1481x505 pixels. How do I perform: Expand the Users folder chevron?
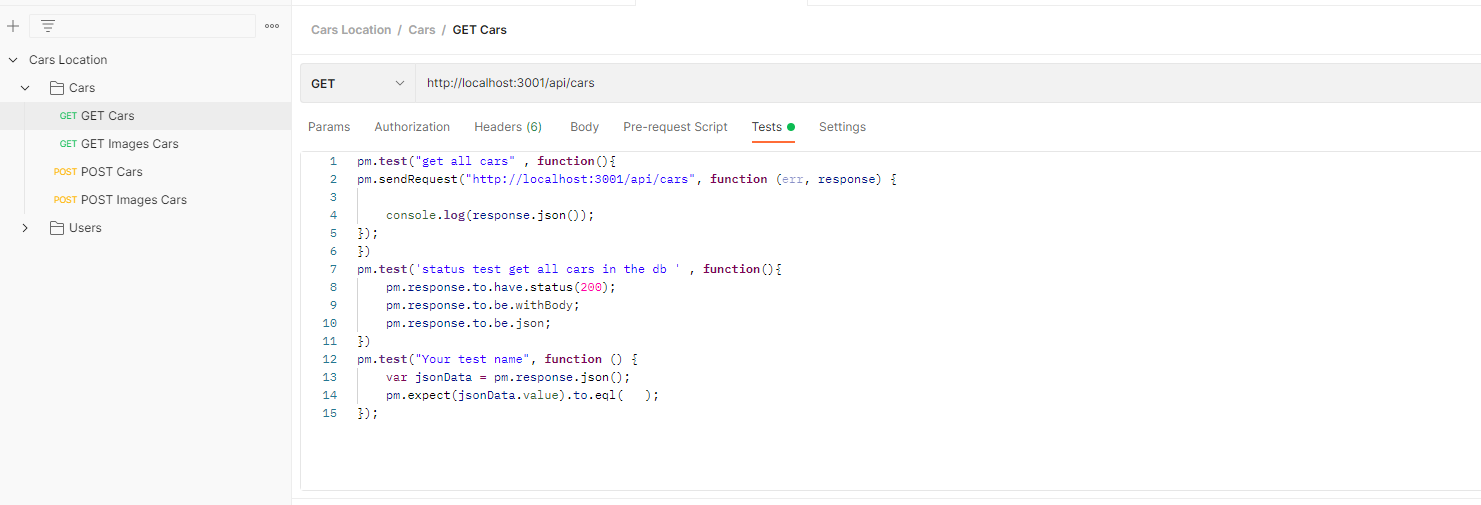tap(26, 228)
